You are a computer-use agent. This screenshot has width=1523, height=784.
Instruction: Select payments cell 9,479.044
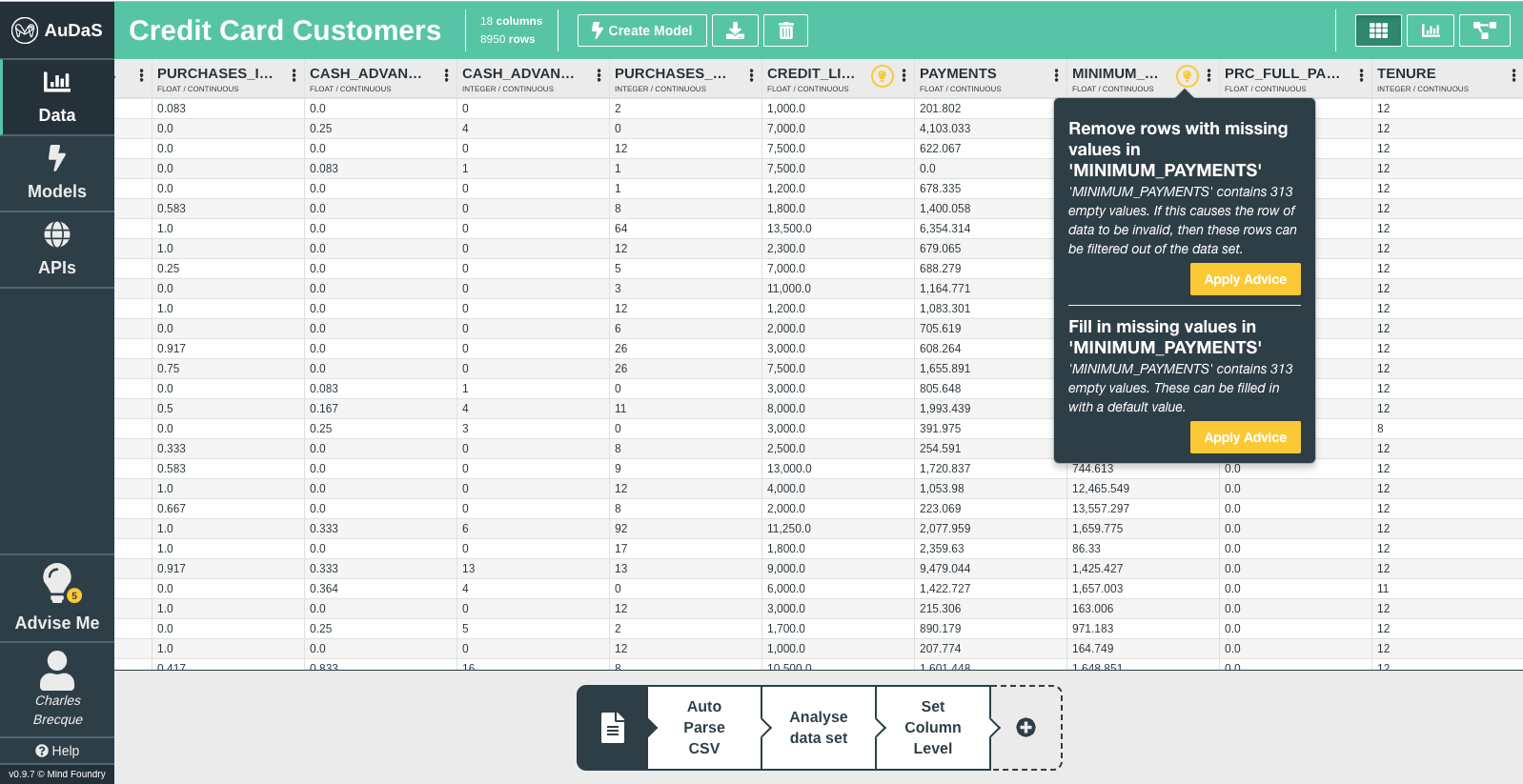point(990,569)
